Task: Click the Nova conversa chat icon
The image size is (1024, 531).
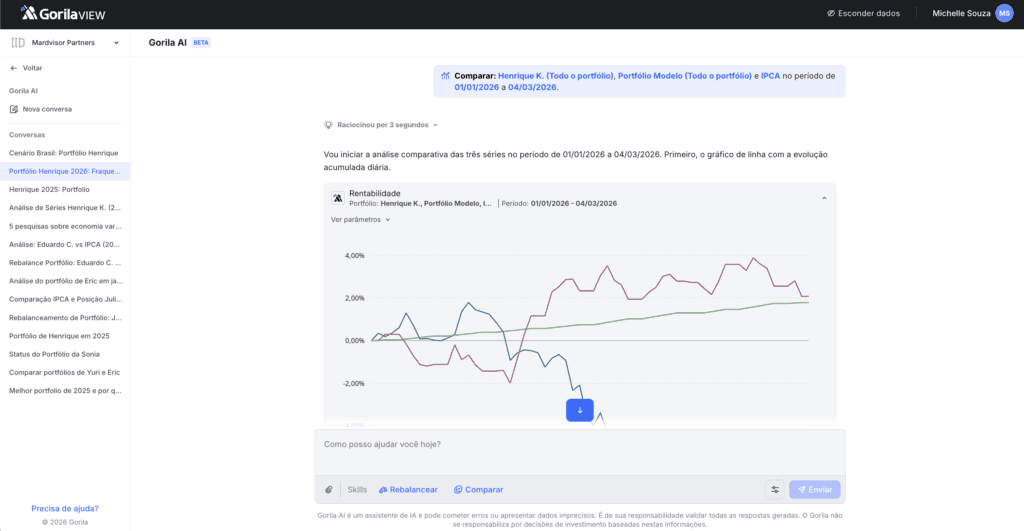Action: 14,109
